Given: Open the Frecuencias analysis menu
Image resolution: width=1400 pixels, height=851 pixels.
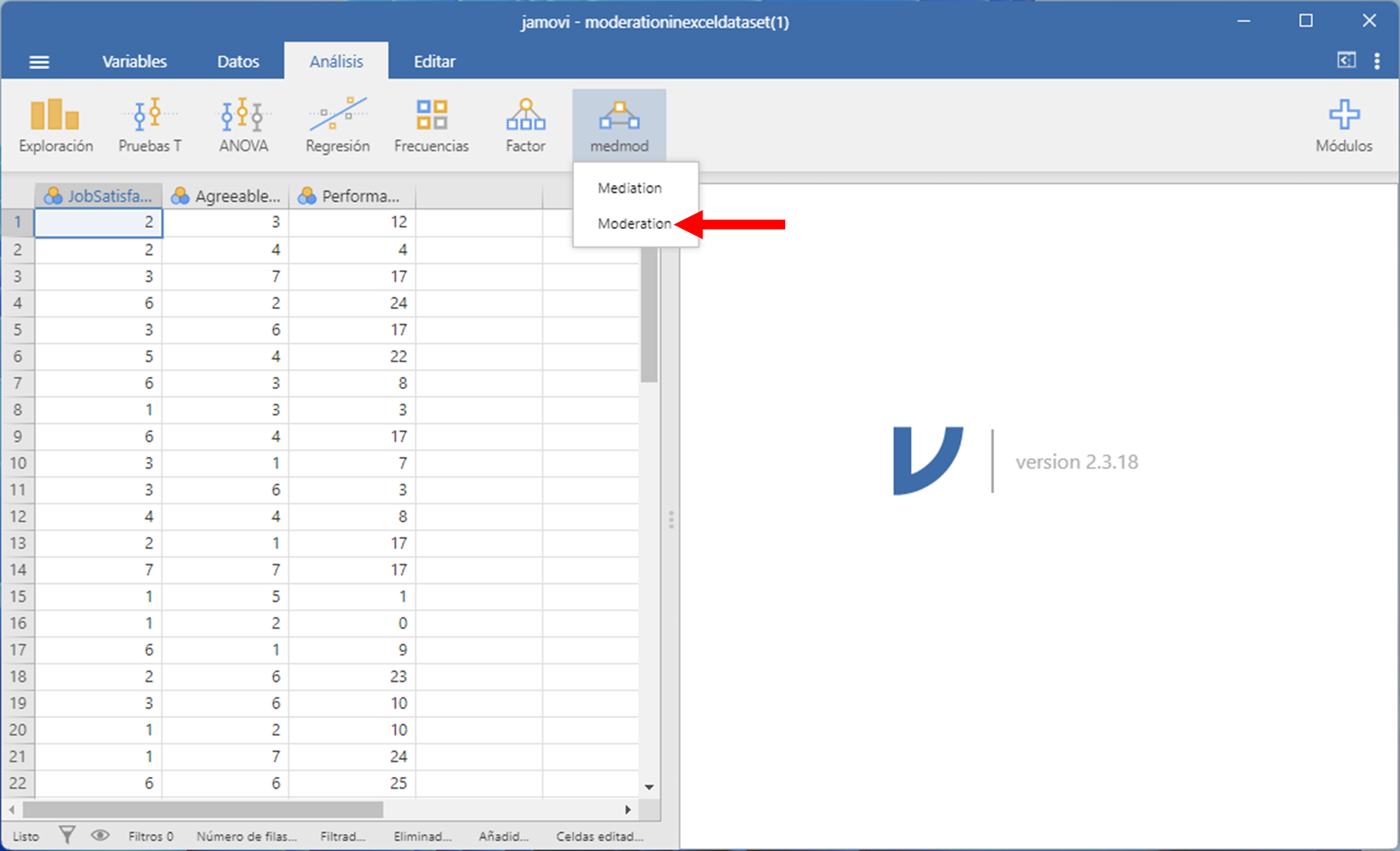Looking at the screenshot, I should [431, 125].
